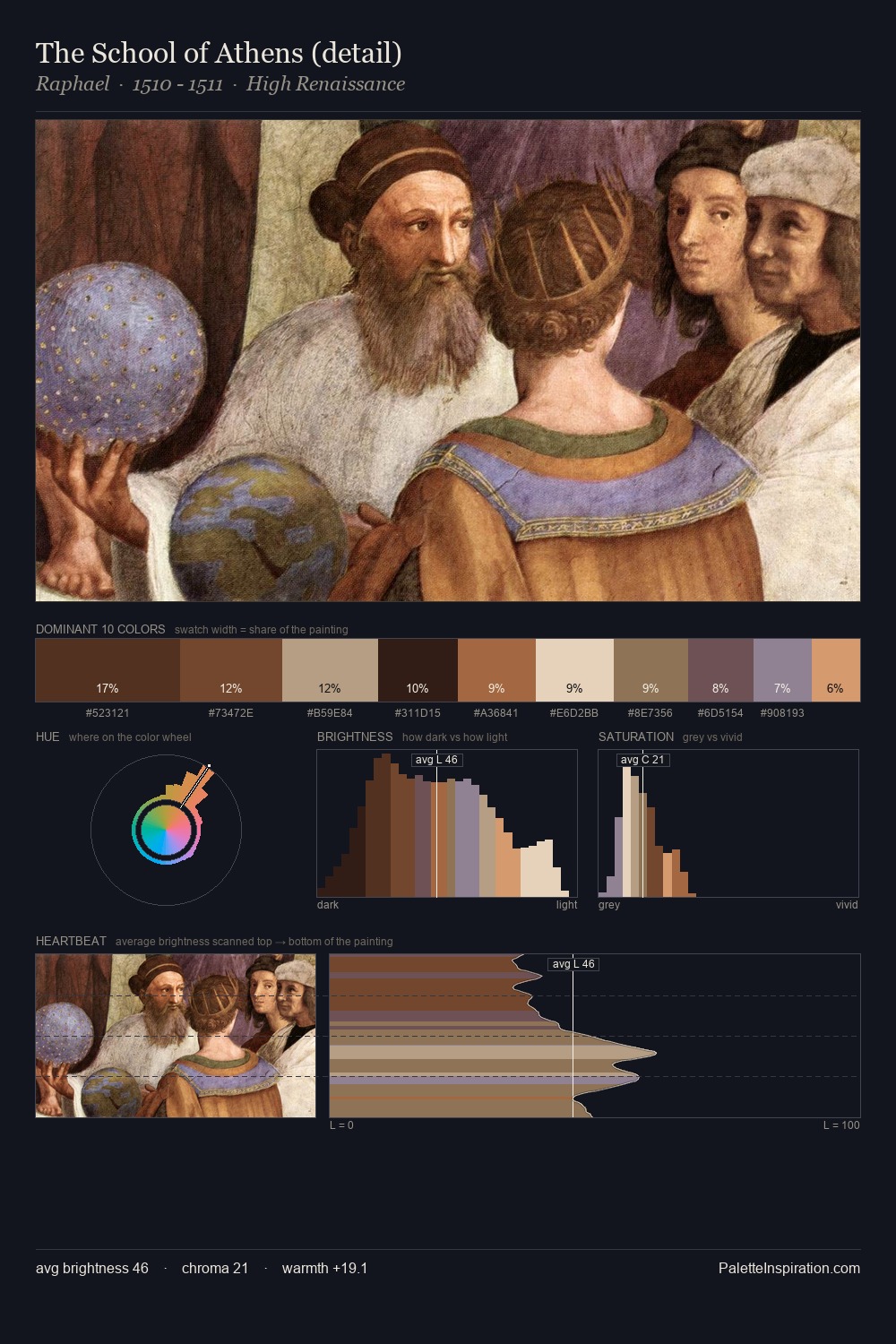Click the 'vivid' axis label
896x1344 pixels.
(x=847, y=905)
